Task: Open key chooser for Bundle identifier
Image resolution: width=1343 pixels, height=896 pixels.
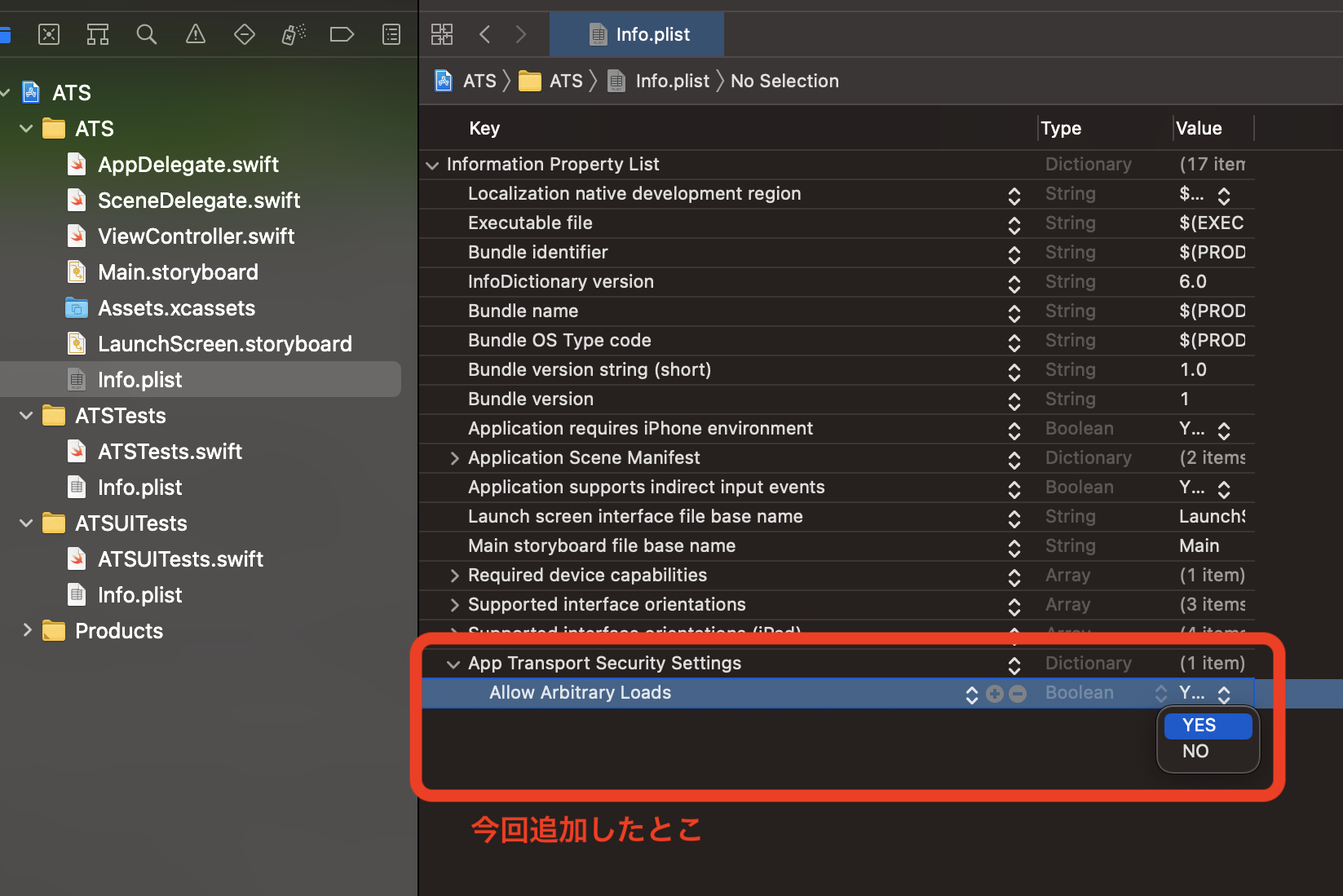Action: (1014, 254)
